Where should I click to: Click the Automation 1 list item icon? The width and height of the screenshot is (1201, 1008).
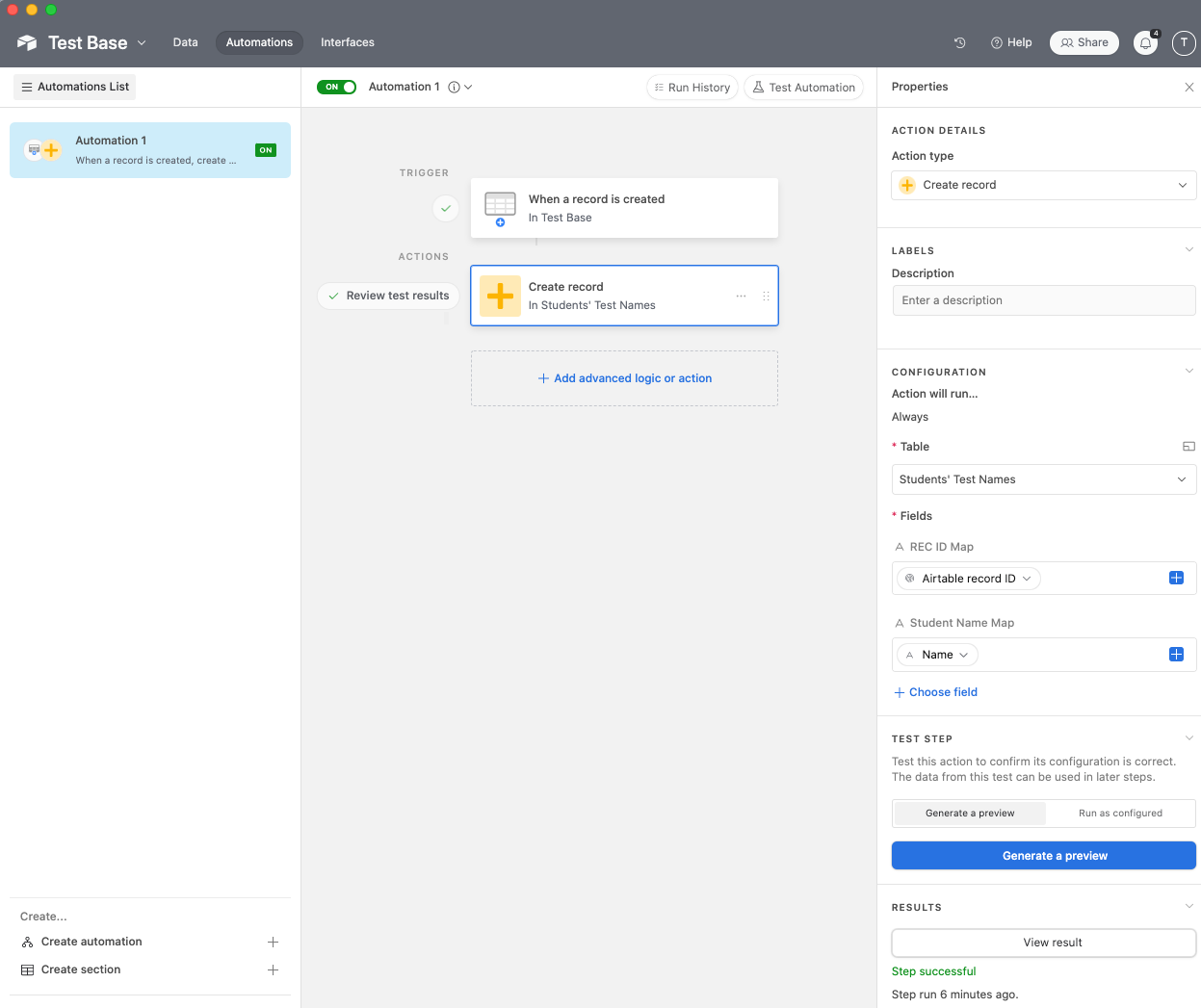click(x=42, y=150)
